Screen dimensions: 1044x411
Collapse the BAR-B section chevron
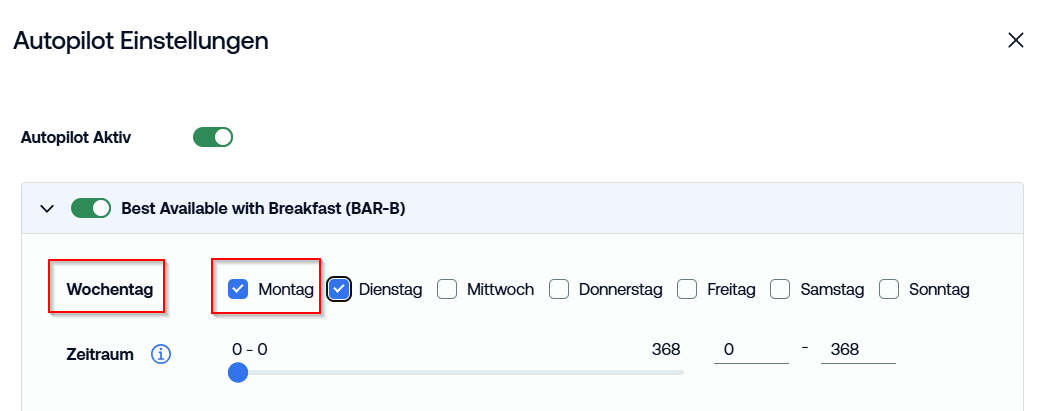[47, 208]
